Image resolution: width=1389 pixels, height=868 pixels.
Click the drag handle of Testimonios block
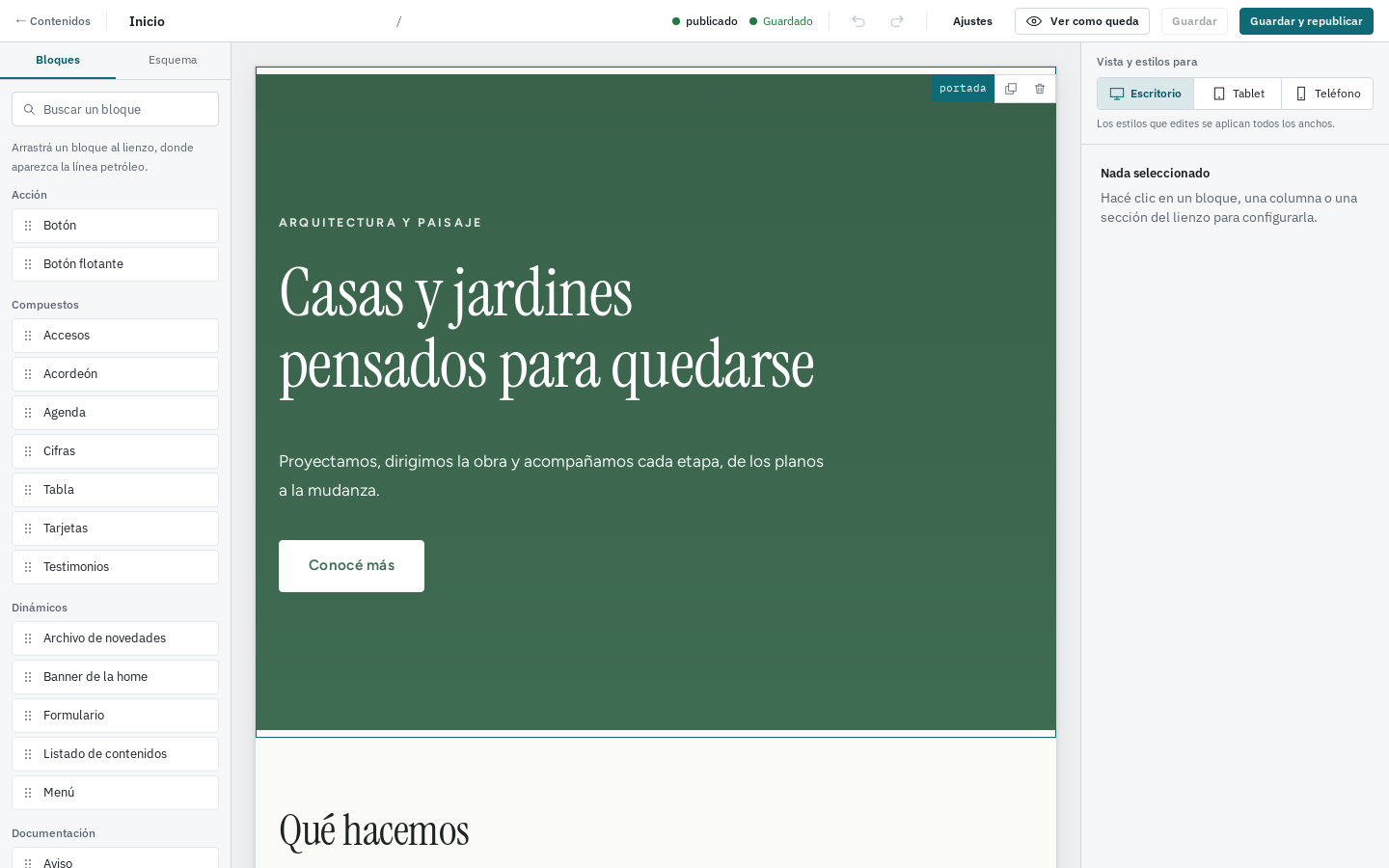pos(28,567)
